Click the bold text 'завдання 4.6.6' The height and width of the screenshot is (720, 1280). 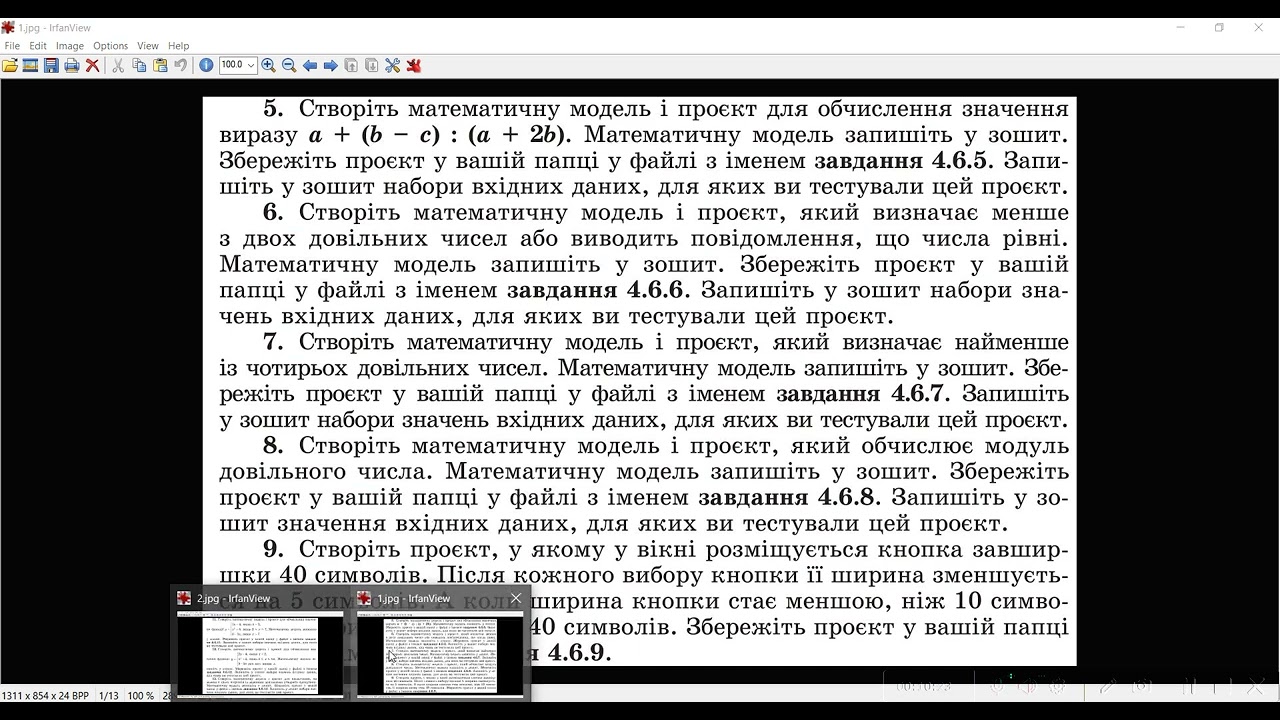598,290
